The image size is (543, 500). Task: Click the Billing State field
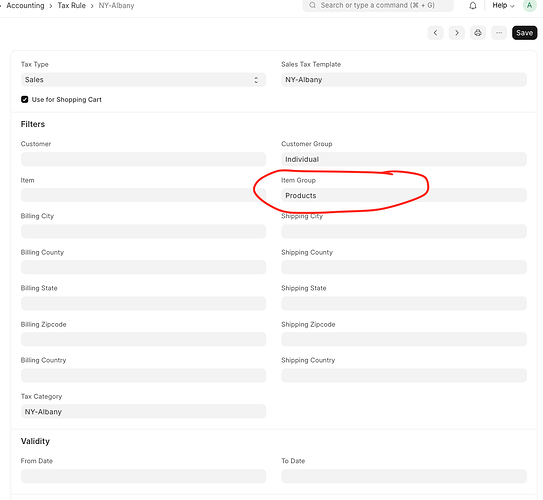[x=143, y=303]
